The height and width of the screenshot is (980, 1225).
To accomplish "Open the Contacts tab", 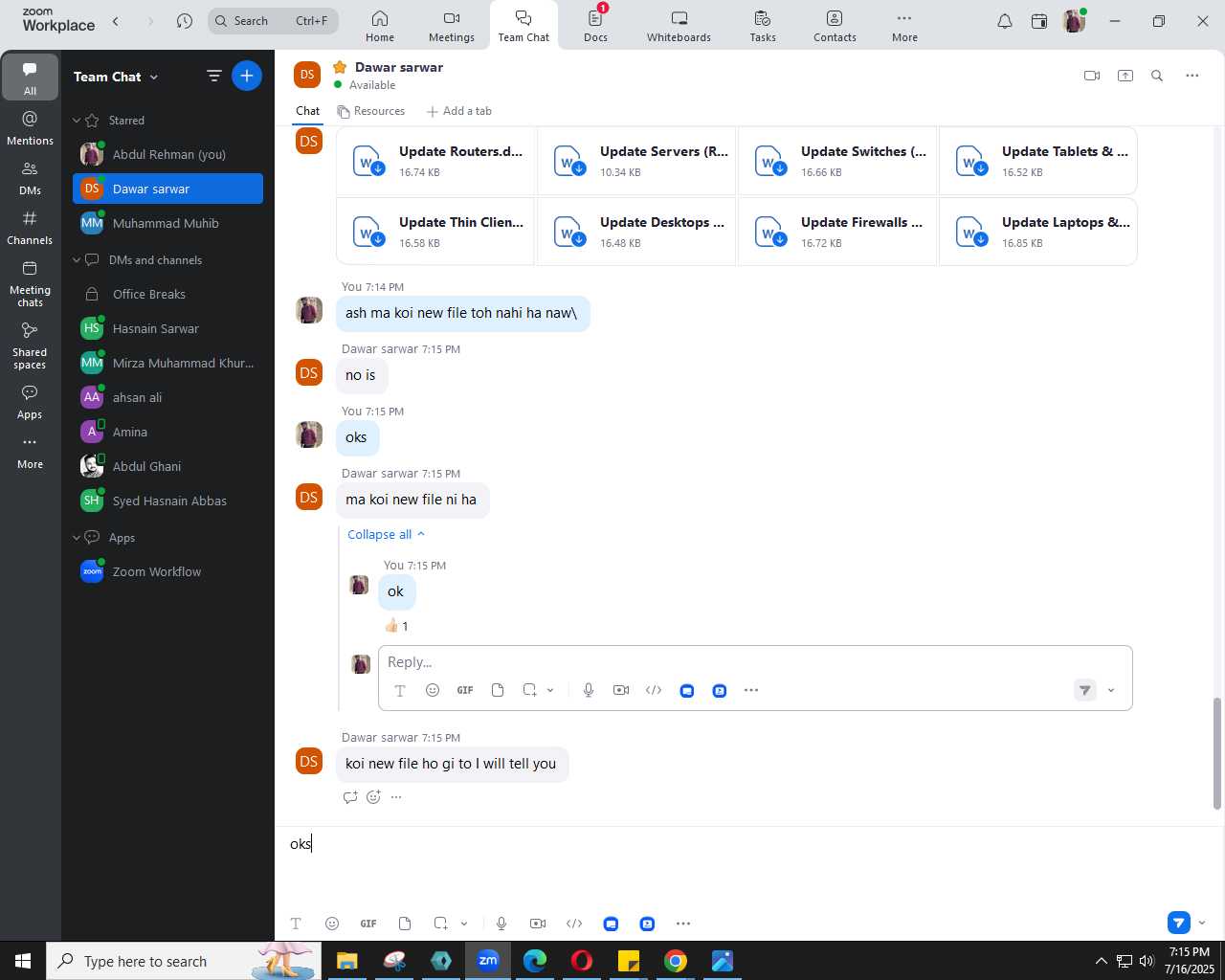I will (x=835, y=26).
